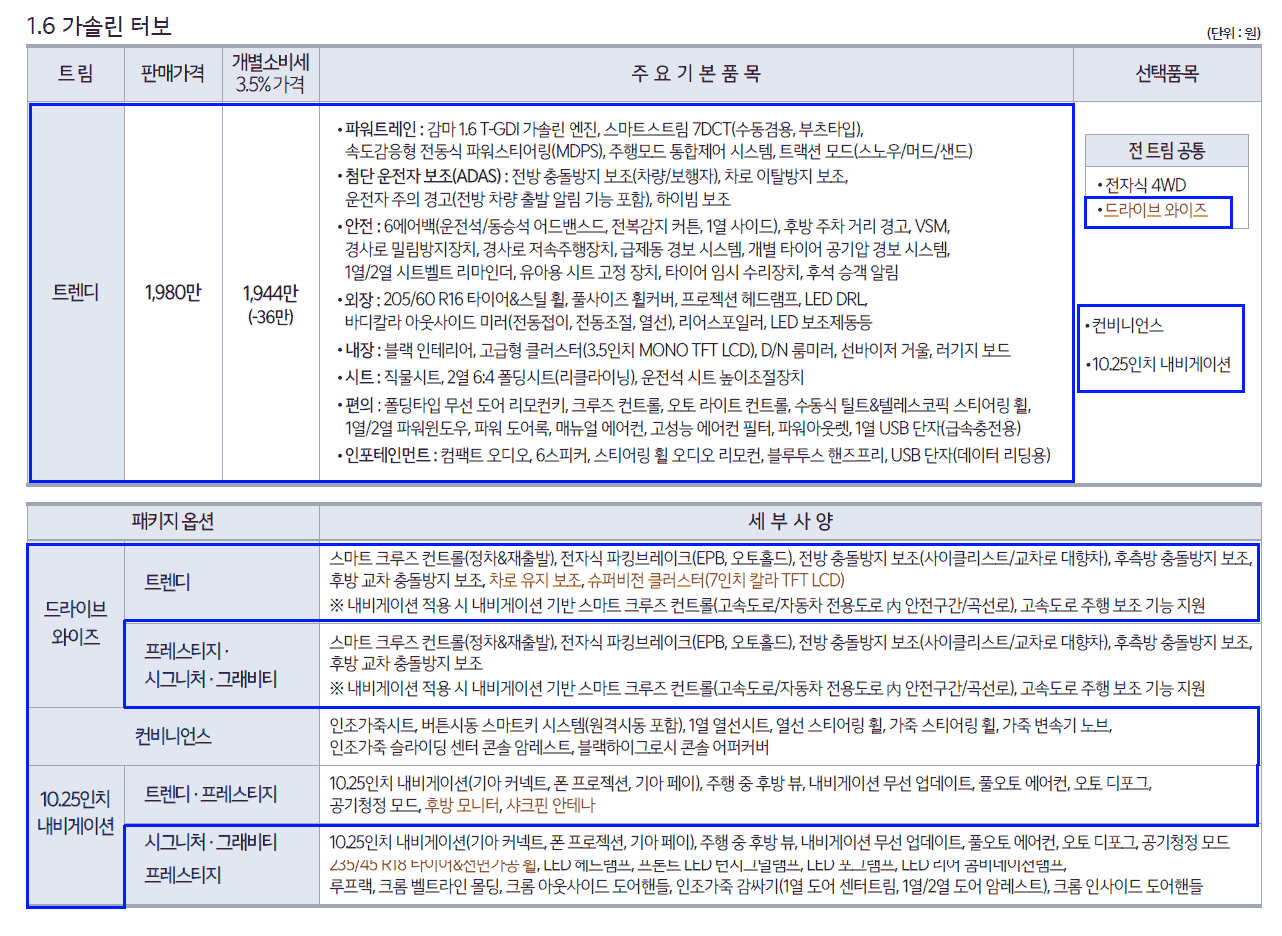
Task: Click '컴팩트 오디오, 6스피커' text
Action: pyautogui.click(x=511, y=455)
